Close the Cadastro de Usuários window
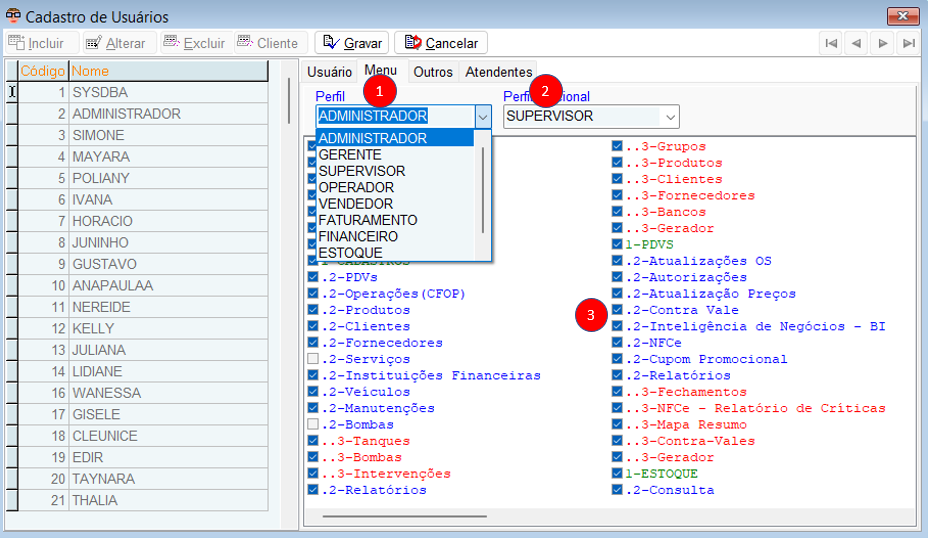928x538 pixels. click(903, 16)
